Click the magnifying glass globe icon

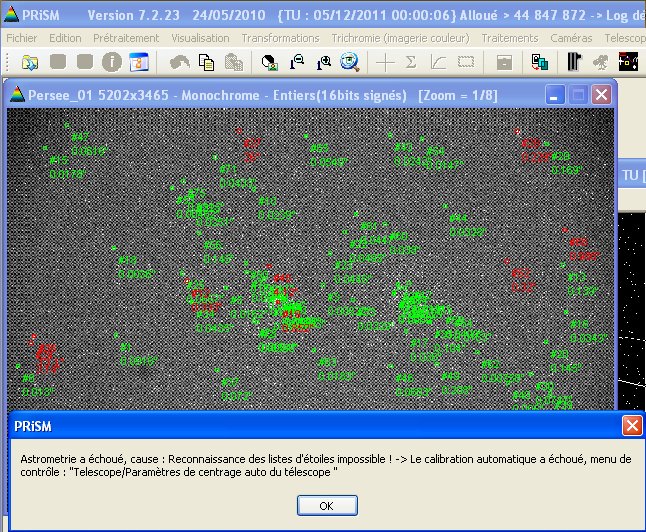[x=349, y=61]
